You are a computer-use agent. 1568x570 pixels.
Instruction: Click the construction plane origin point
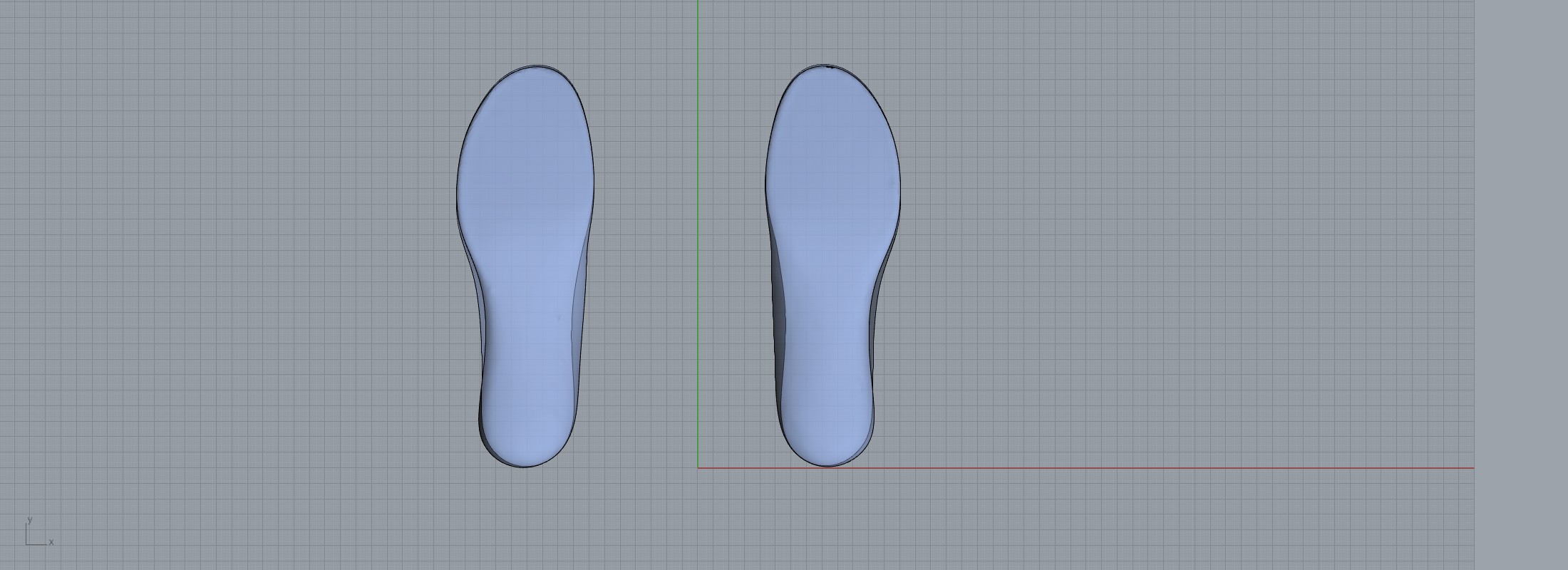698,468
